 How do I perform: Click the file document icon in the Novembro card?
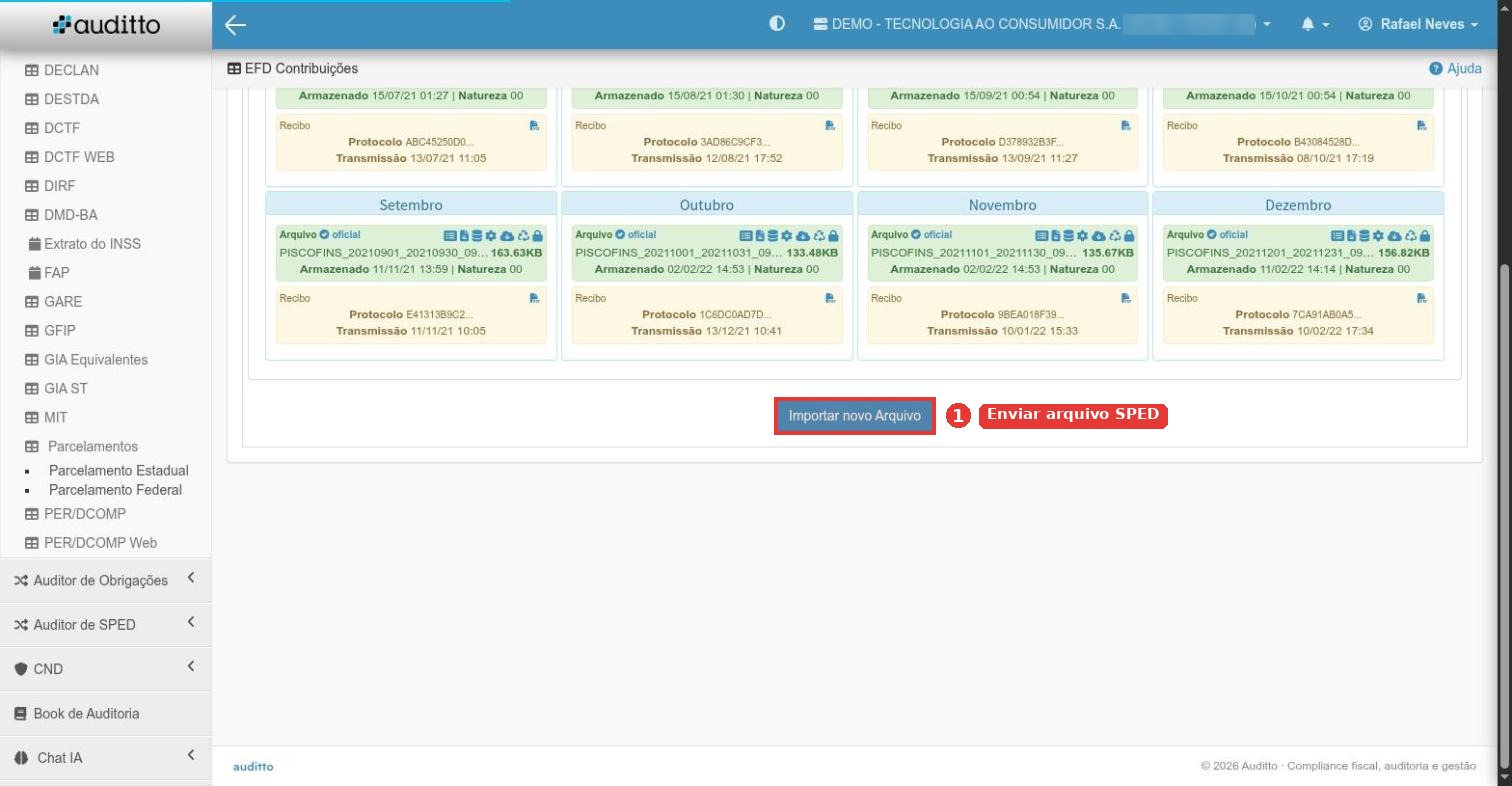tap(1056, 235)
